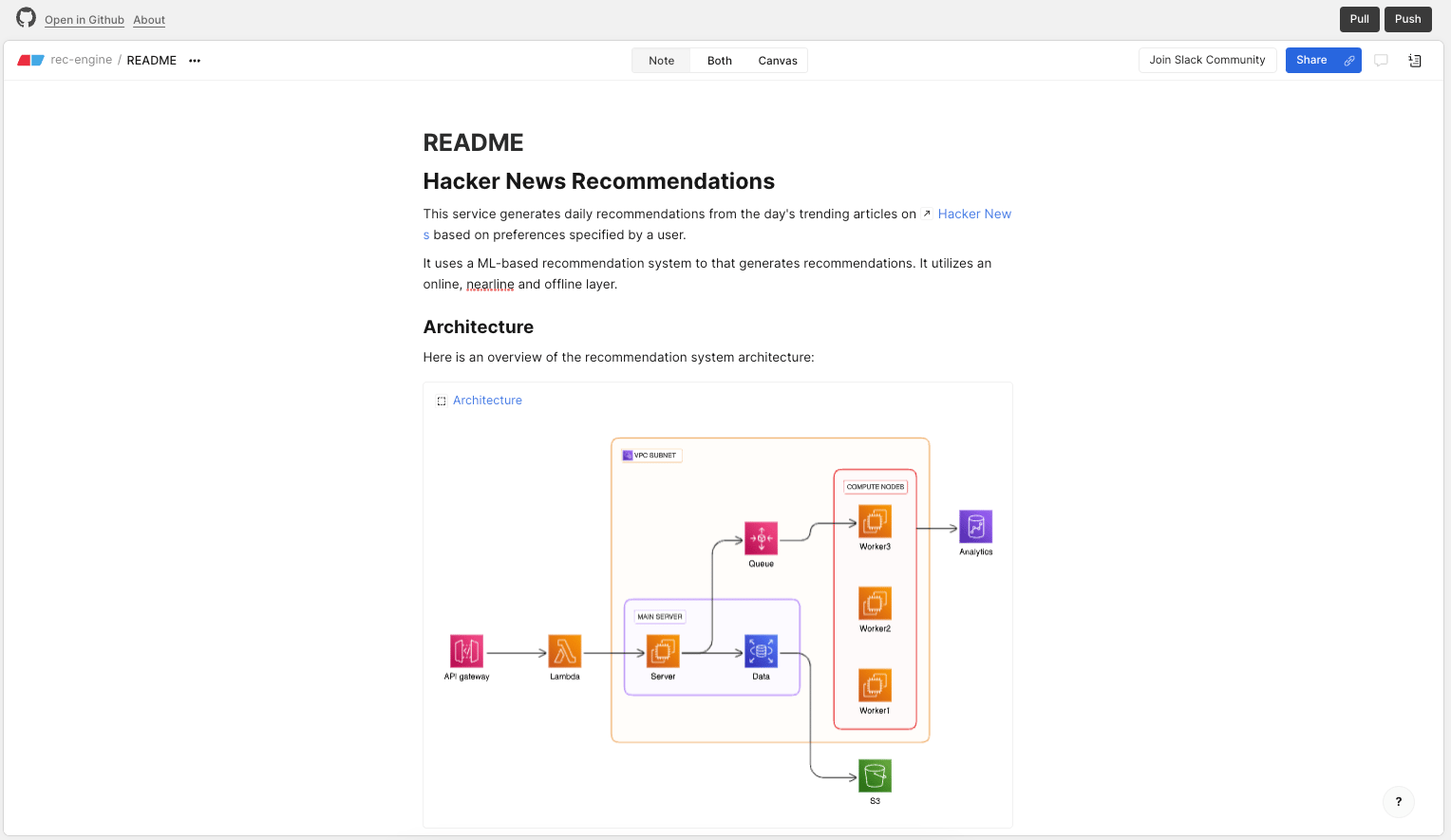Click the misspelled word 'nearline'
Image resolution: width=1451 pixels, height=840 pixels.
click(x=490, y=284)
